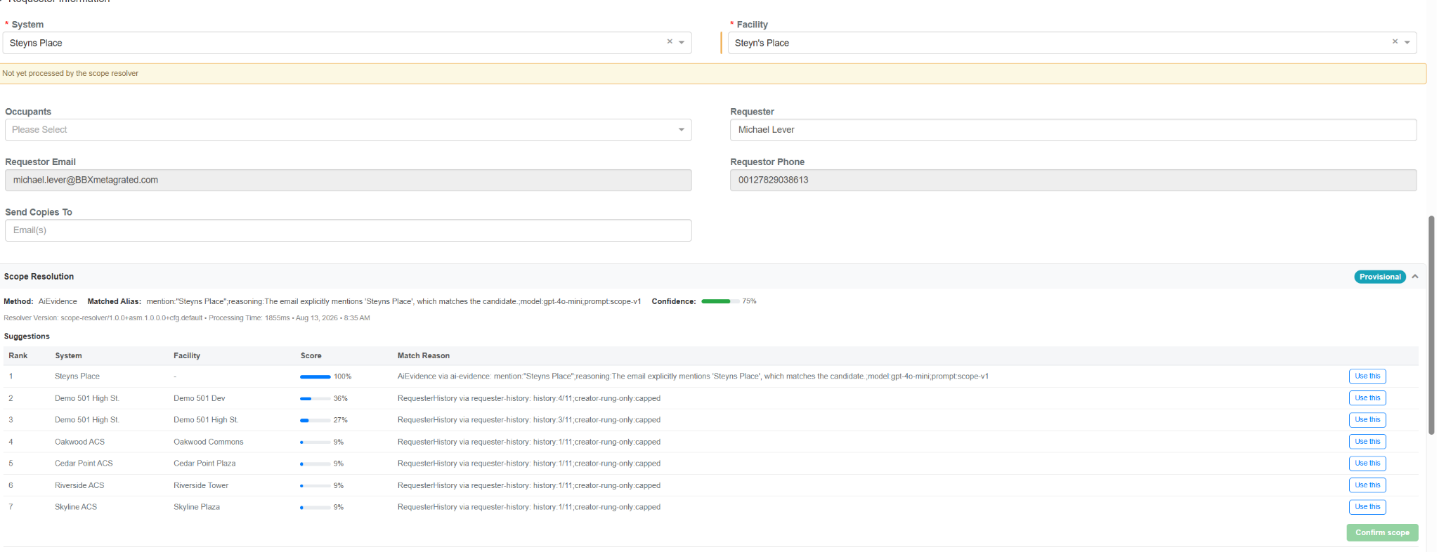The image size is (1439, 552).
Task: Click the 27% score bar
Action: 315,420
